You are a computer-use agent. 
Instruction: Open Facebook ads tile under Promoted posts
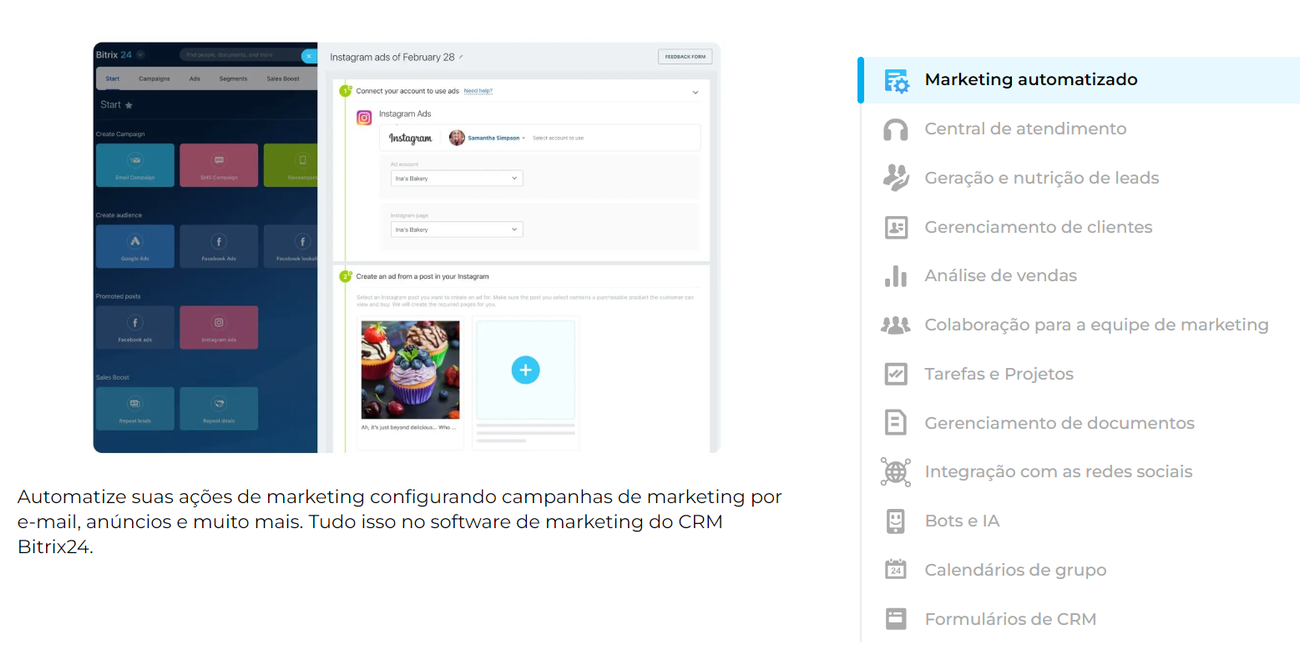click(x=135, y=327)
